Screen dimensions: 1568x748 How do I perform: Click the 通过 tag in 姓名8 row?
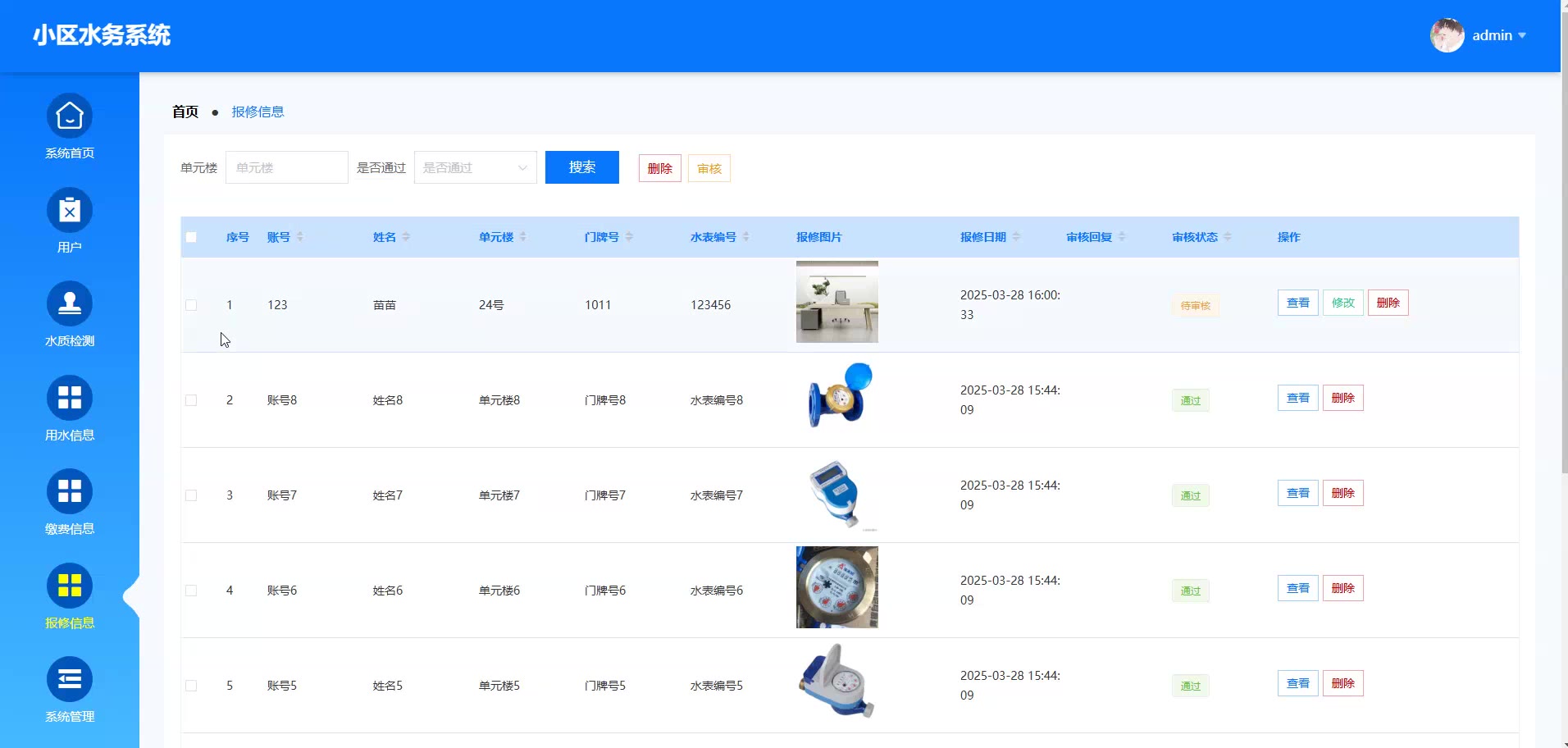[1191, 401]
